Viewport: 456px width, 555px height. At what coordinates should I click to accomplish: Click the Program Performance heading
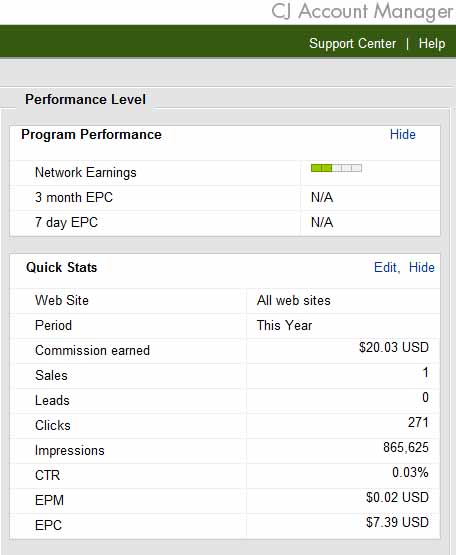click(x=91, y=135)
